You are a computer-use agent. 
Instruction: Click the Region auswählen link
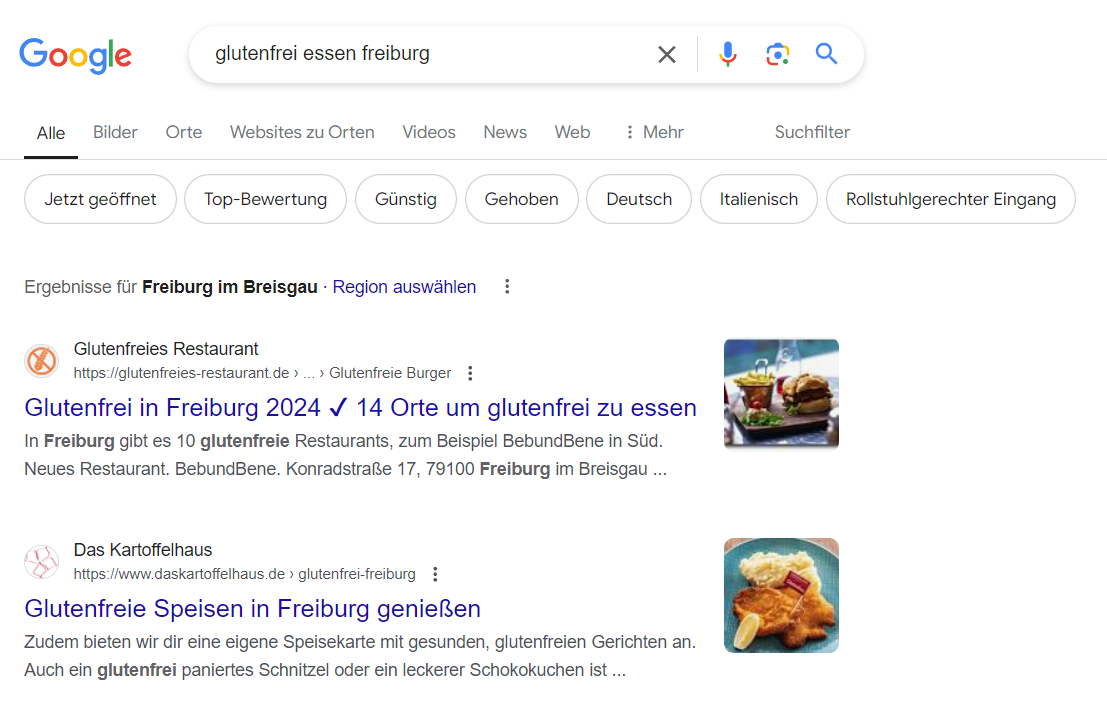[404, 287]
